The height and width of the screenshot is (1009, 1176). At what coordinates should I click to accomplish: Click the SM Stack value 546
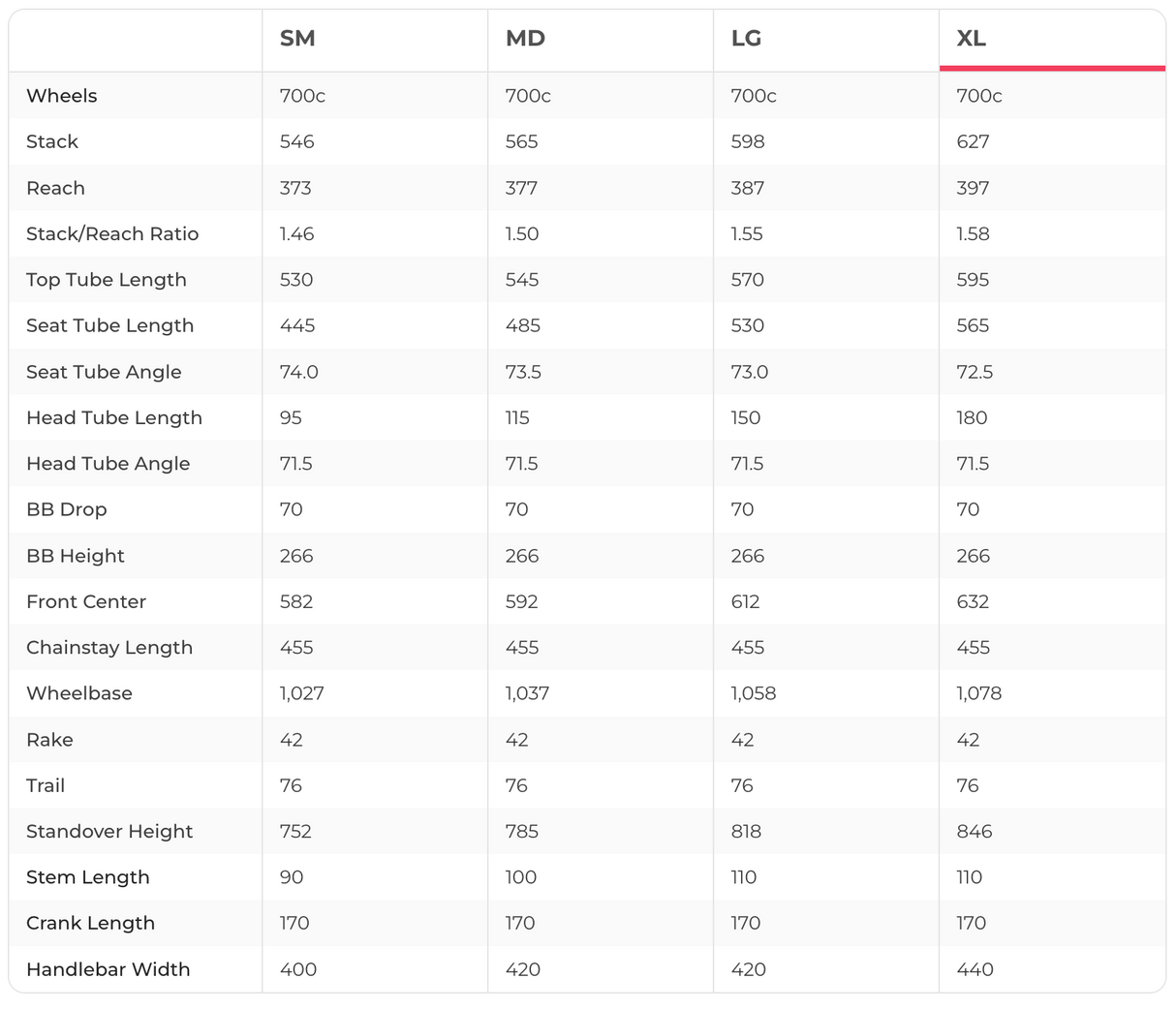click(x=296, y=141)
